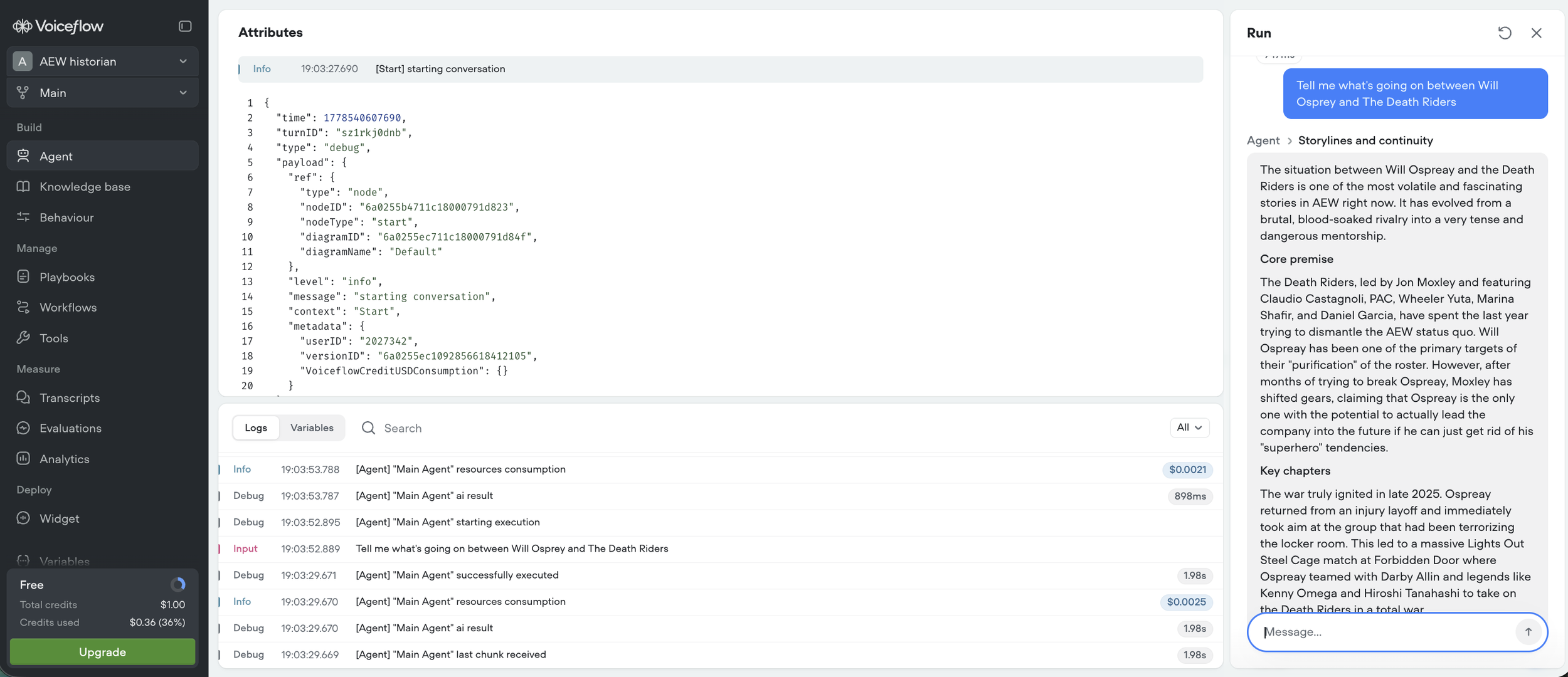Collapse the sidebar panel icon
Image resolution: width=1568 pixels, height=677 pixels.
coord(185,26)
